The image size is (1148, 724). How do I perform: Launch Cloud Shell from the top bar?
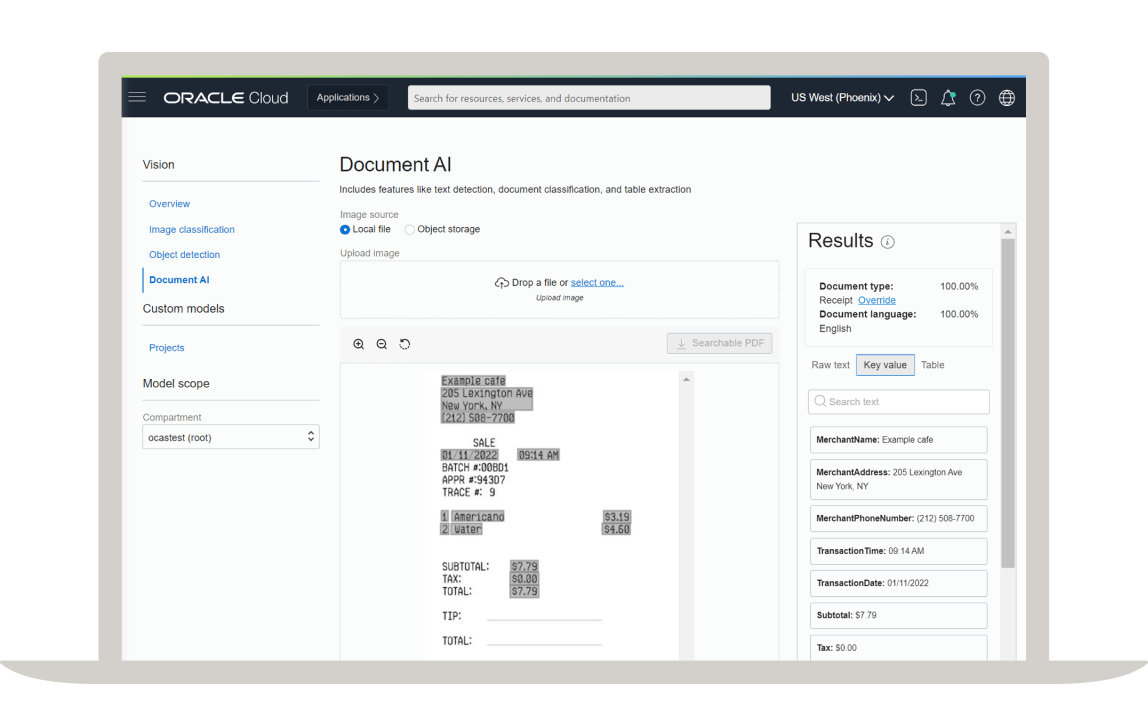point(918,97)
